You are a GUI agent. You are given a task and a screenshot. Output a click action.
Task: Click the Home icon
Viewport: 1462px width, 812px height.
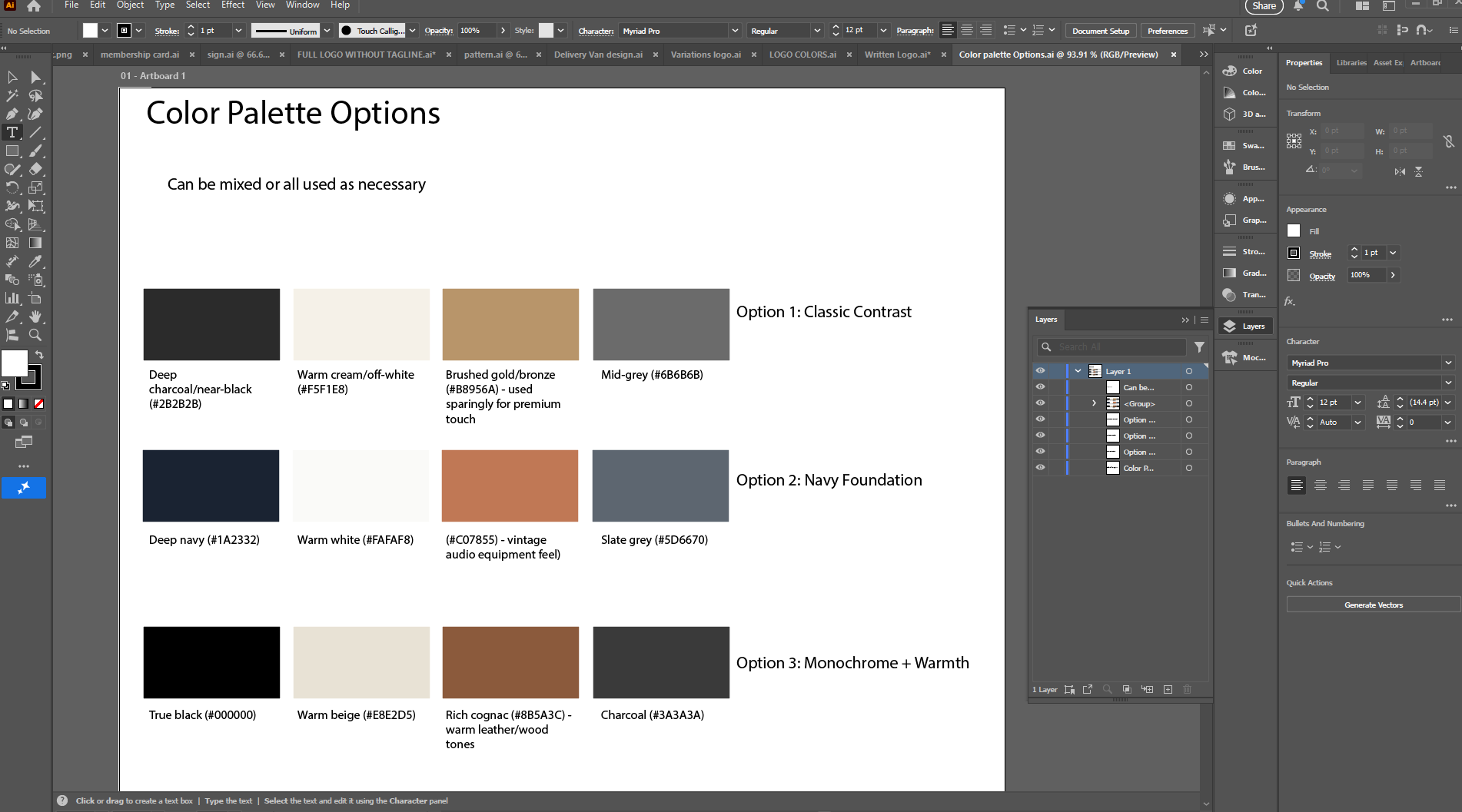34,6
